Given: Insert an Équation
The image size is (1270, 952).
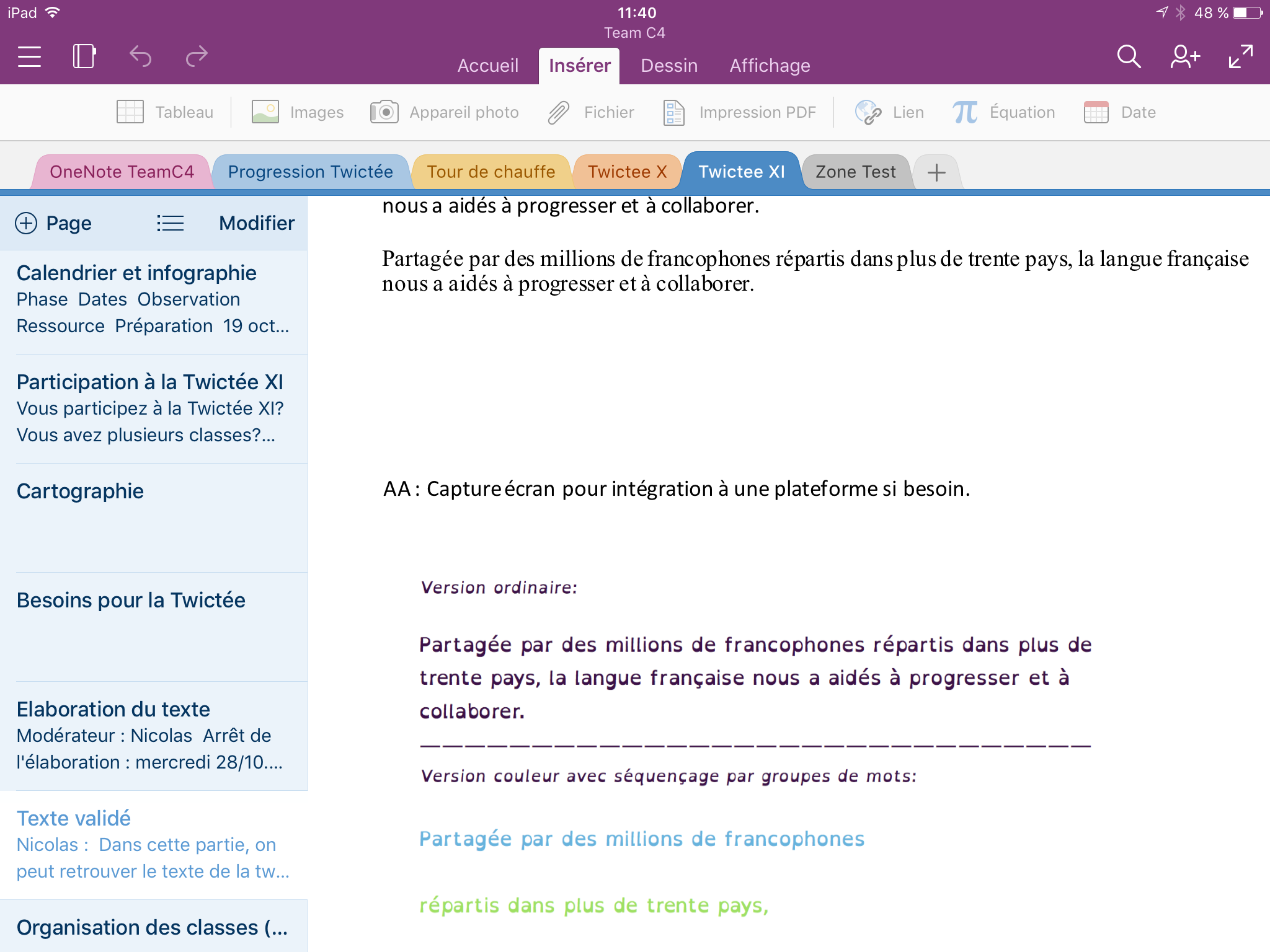Looking at the screenshot, I should click(1004, 112).
